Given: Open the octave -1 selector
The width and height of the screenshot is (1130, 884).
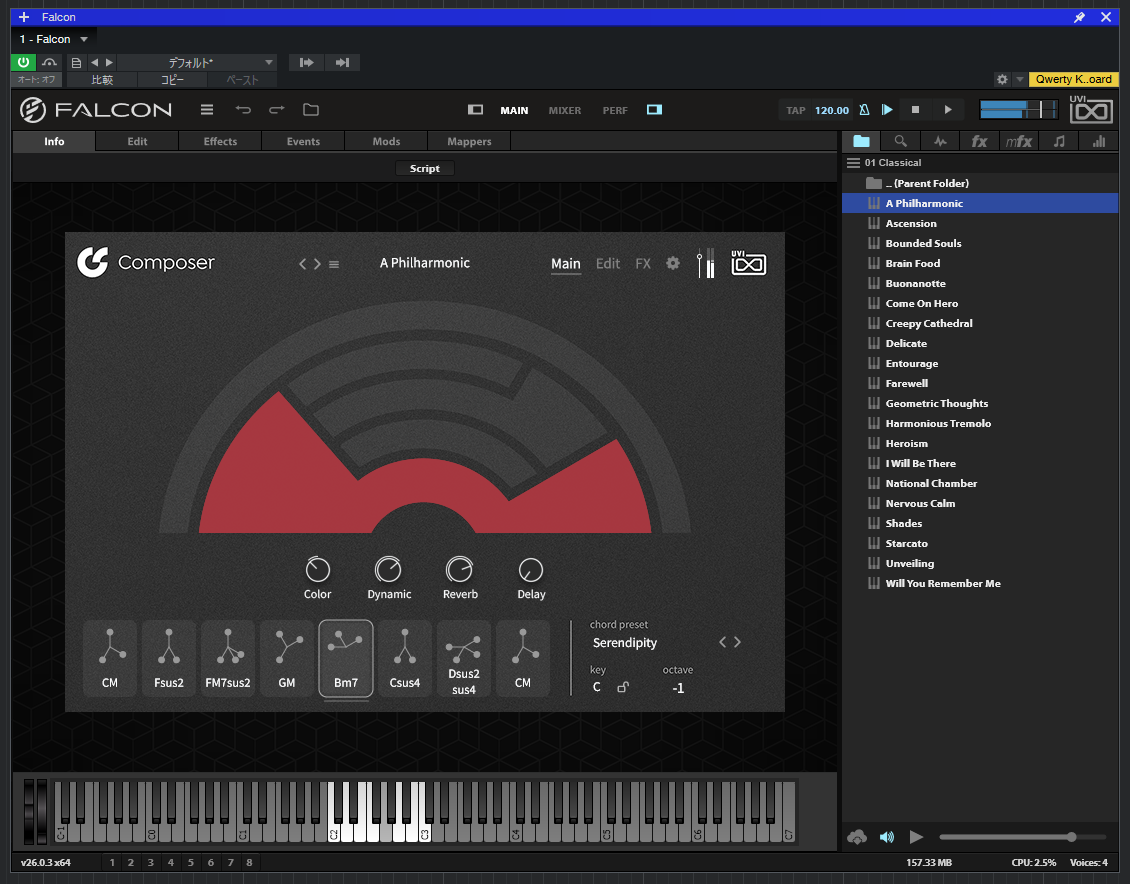Looking at the screenshot, I should [x=678, y=688].
